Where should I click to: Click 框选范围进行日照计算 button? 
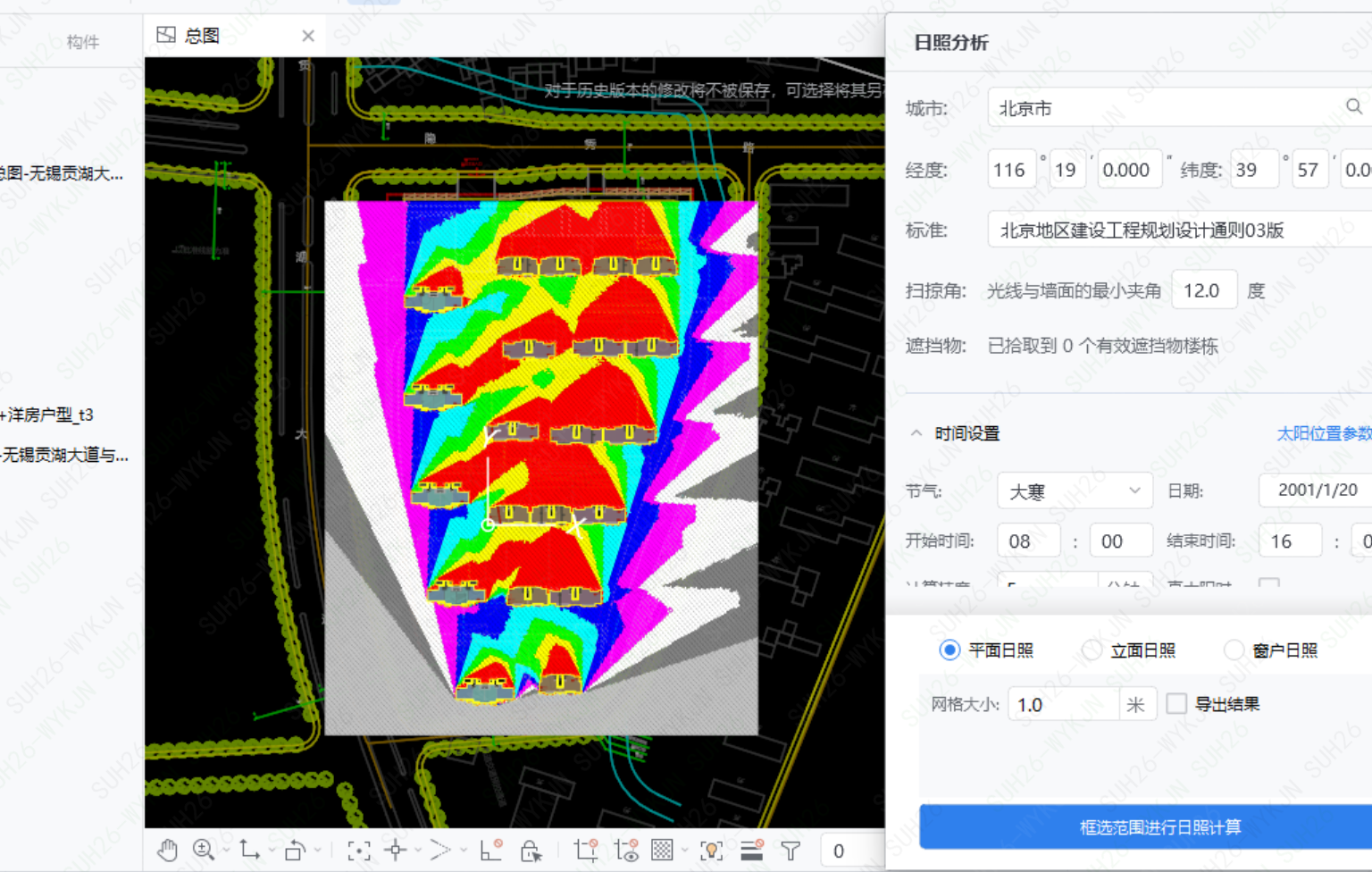point(1159,827)
